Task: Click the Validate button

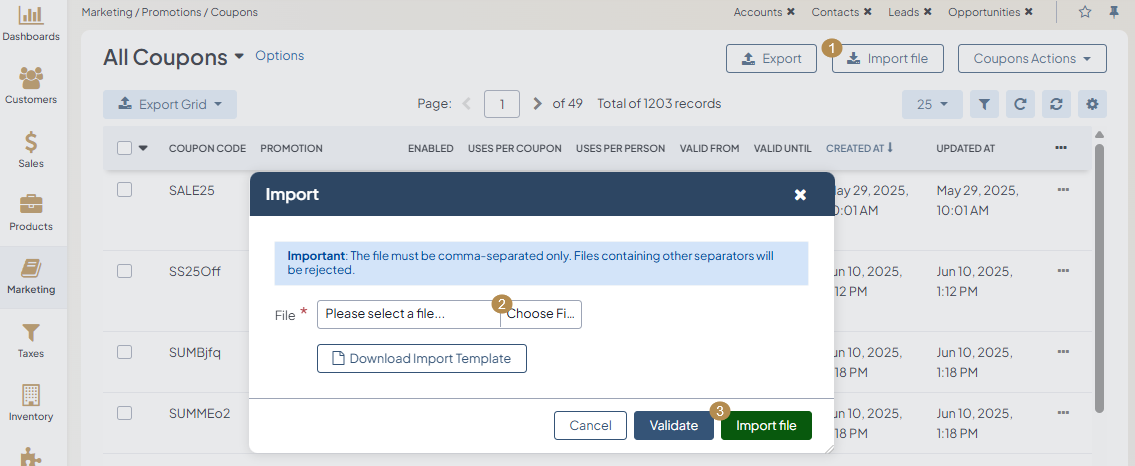Action: click(673, 426)
